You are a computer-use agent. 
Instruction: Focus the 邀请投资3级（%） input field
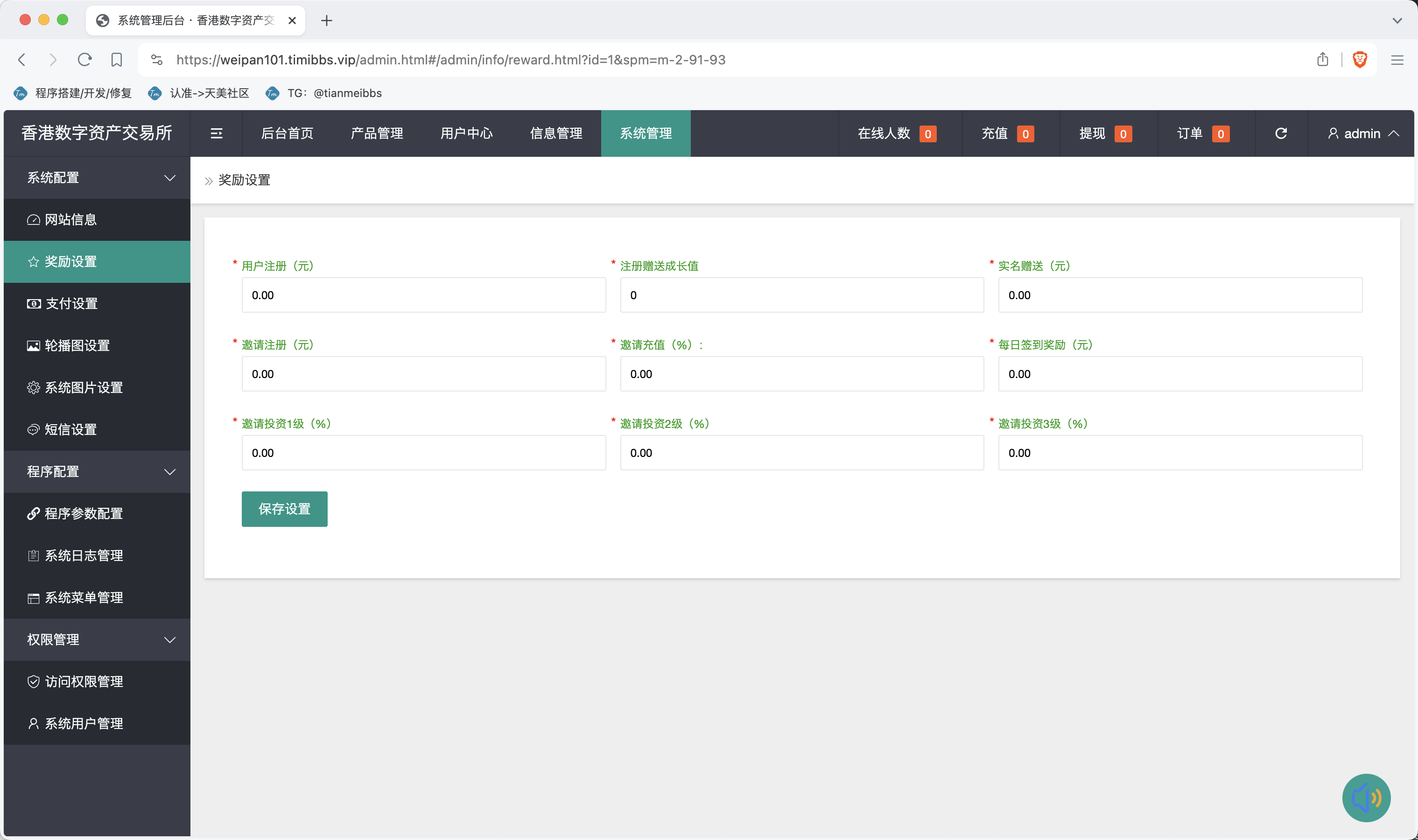click(1180, 453)
